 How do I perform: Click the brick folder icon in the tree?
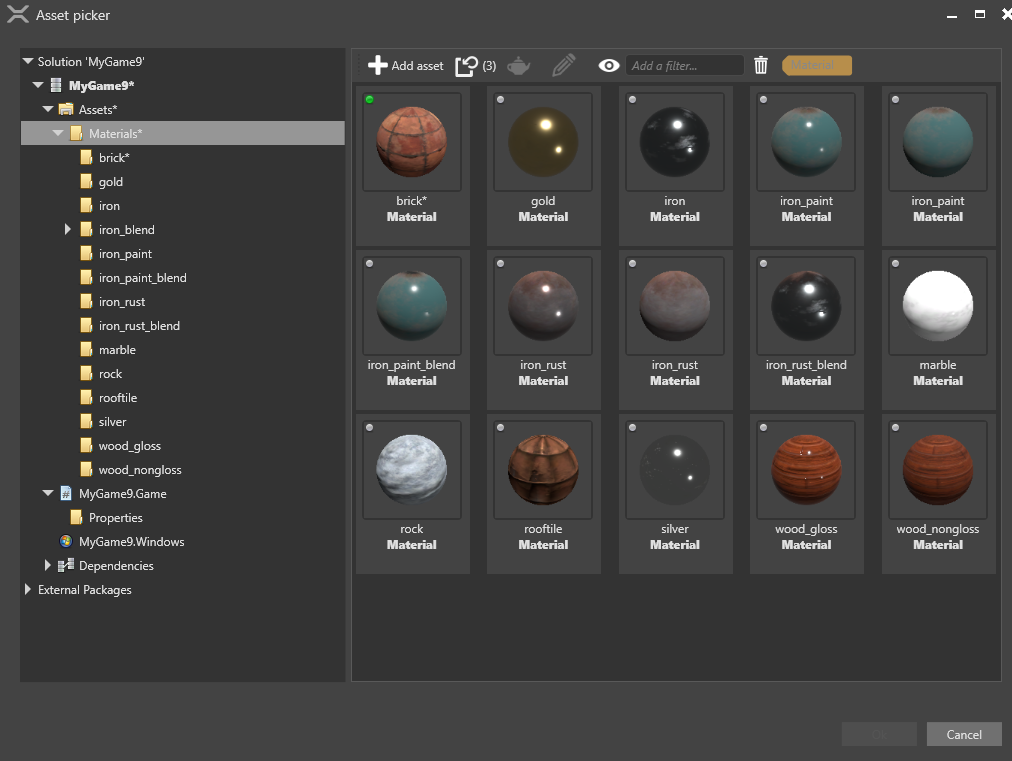(86, 157)
